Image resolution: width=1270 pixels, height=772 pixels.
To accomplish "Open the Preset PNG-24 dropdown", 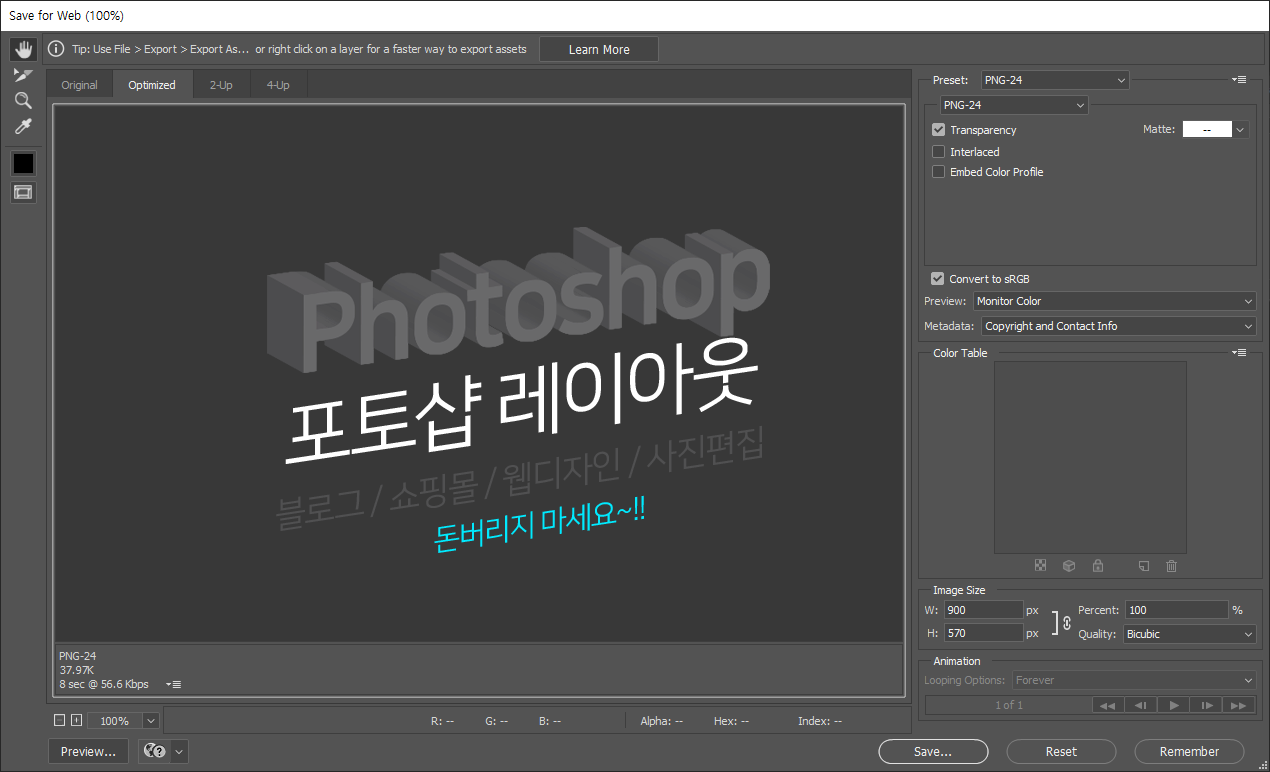I will click(x=1054, y=80).
